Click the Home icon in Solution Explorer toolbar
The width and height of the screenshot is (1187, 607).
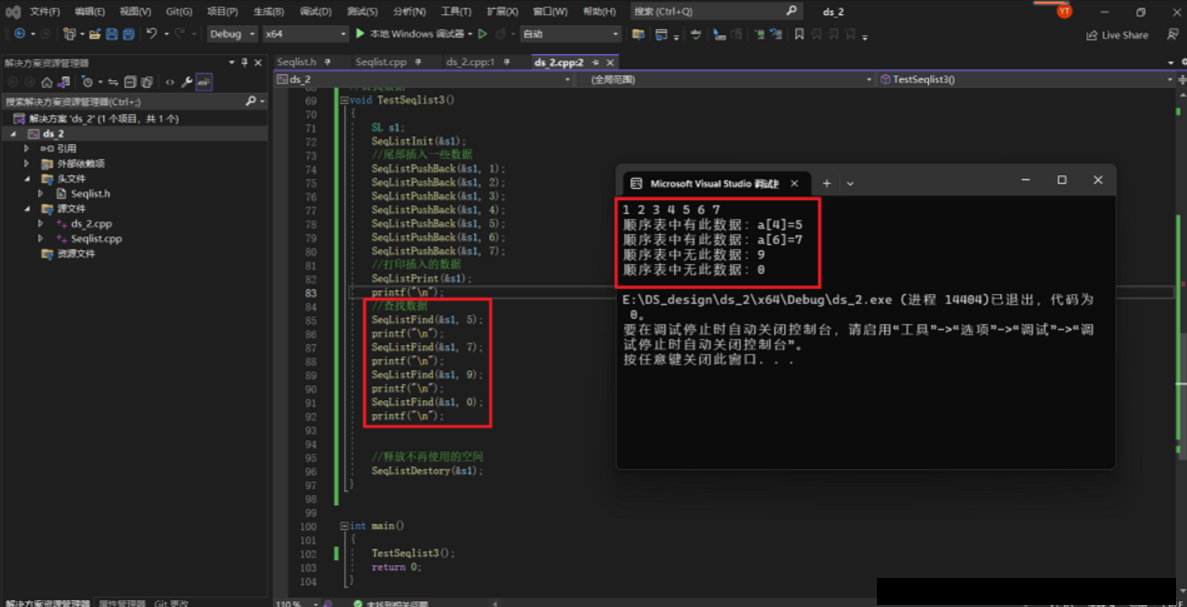tap(47, 82)
